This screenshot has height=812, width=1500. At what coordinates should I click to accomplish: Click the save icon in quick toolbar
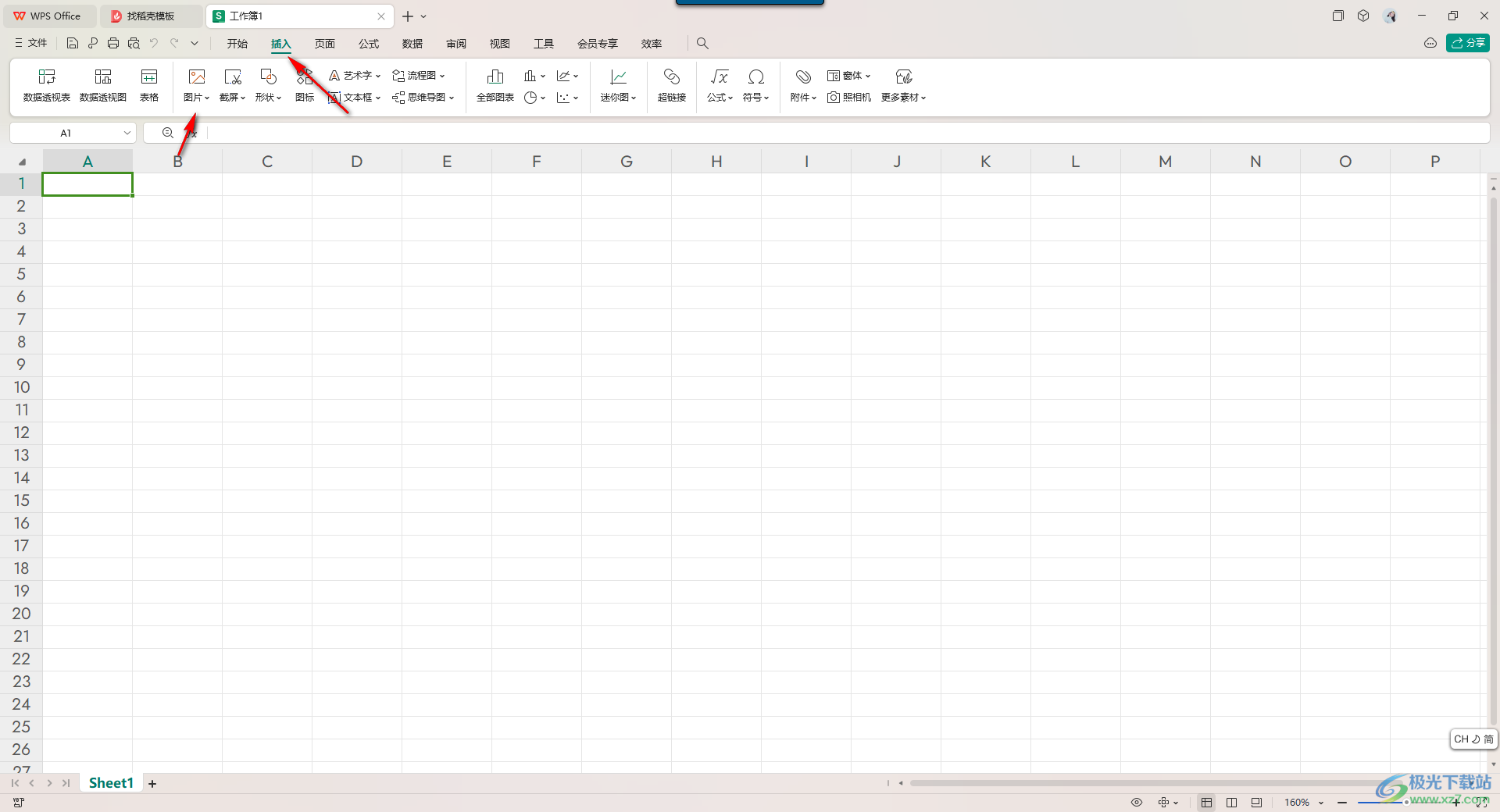click(x=73, y=44)
